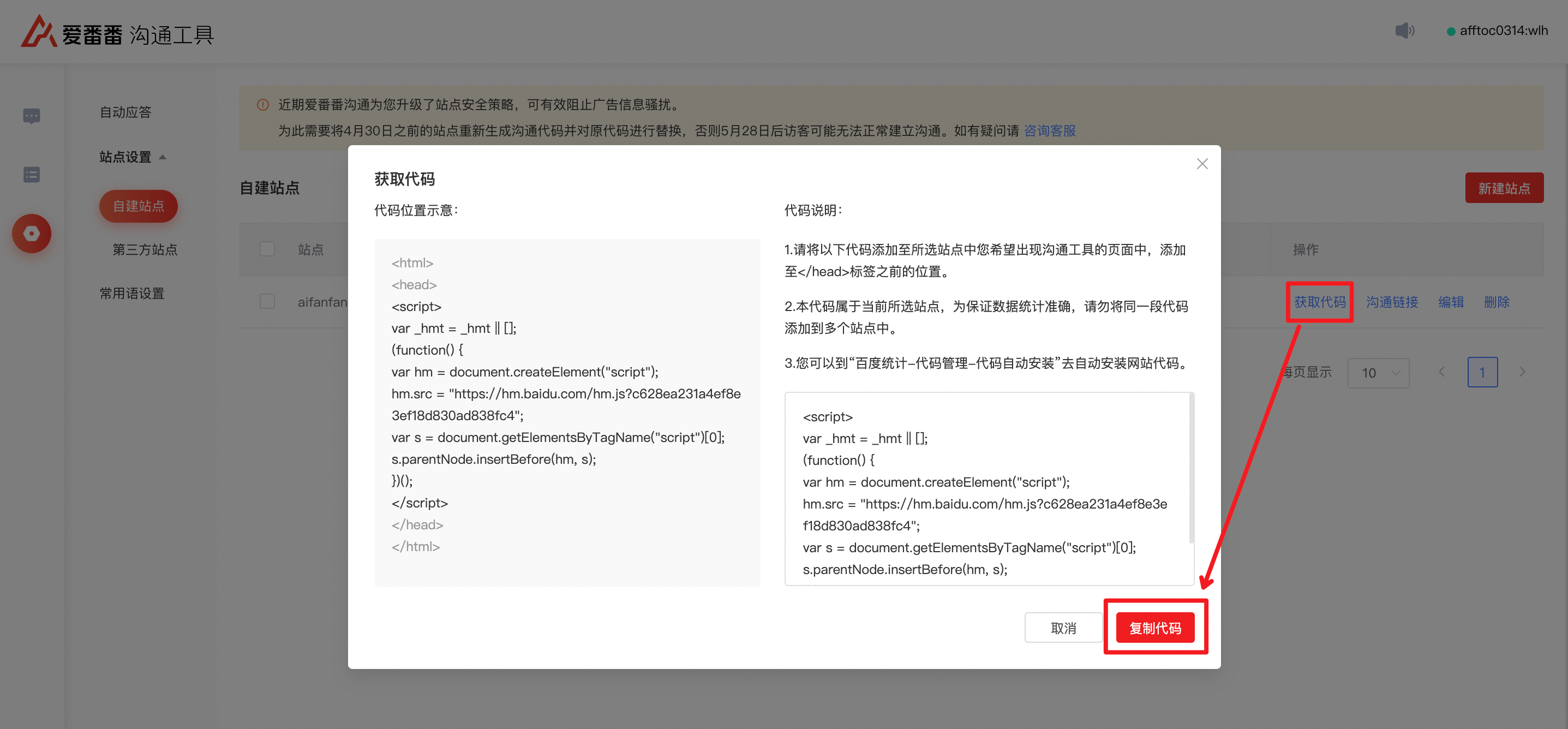The width and height of the screenshot is (1568, 729).
Task: Click the 取消 button
Action: click(1063, 628)
